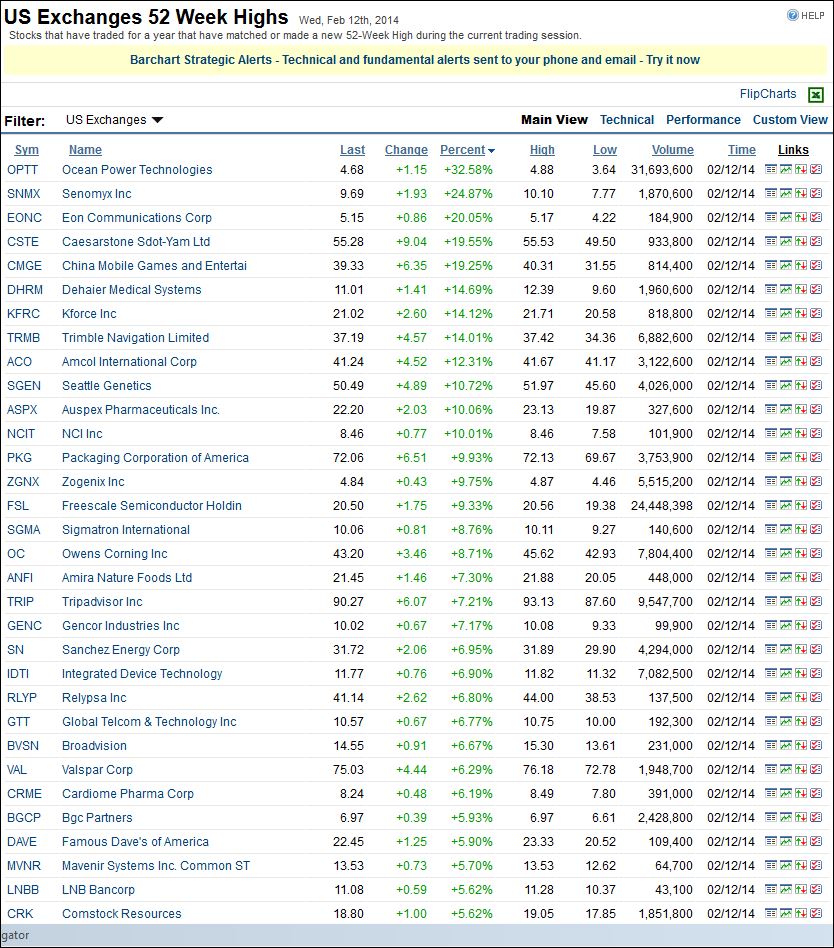The image size is (834, 948).
Task: Open the quote table icon for ASPX
Action: click(x=770, y=409)
